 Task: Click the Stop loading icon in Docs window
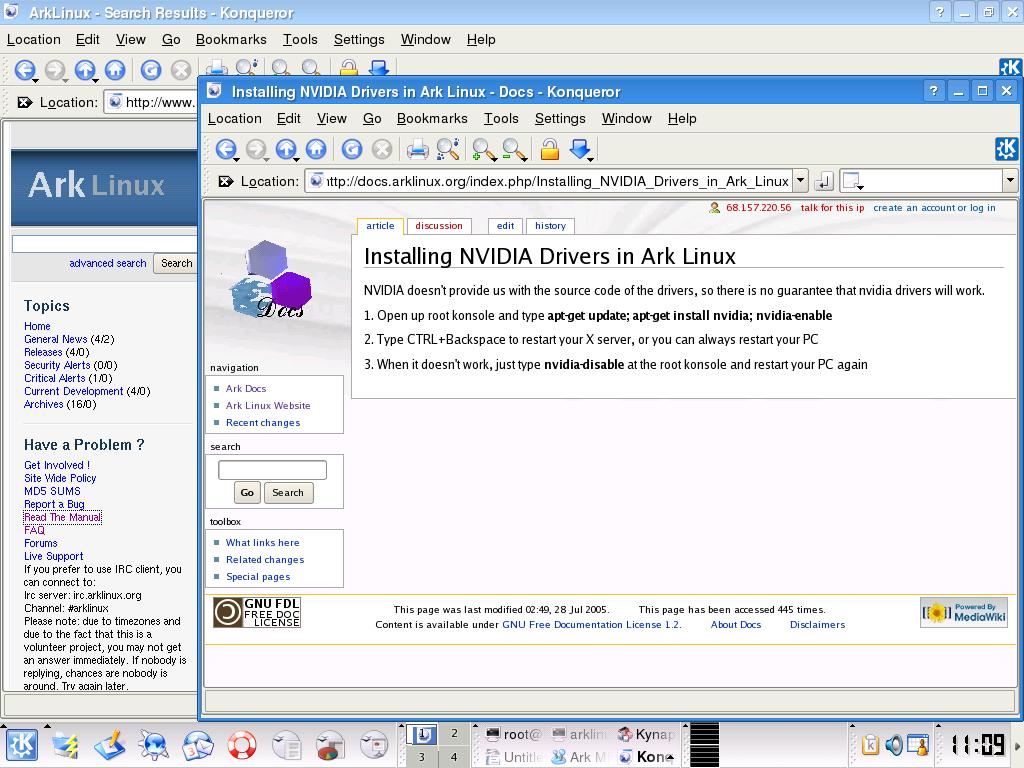381,150
